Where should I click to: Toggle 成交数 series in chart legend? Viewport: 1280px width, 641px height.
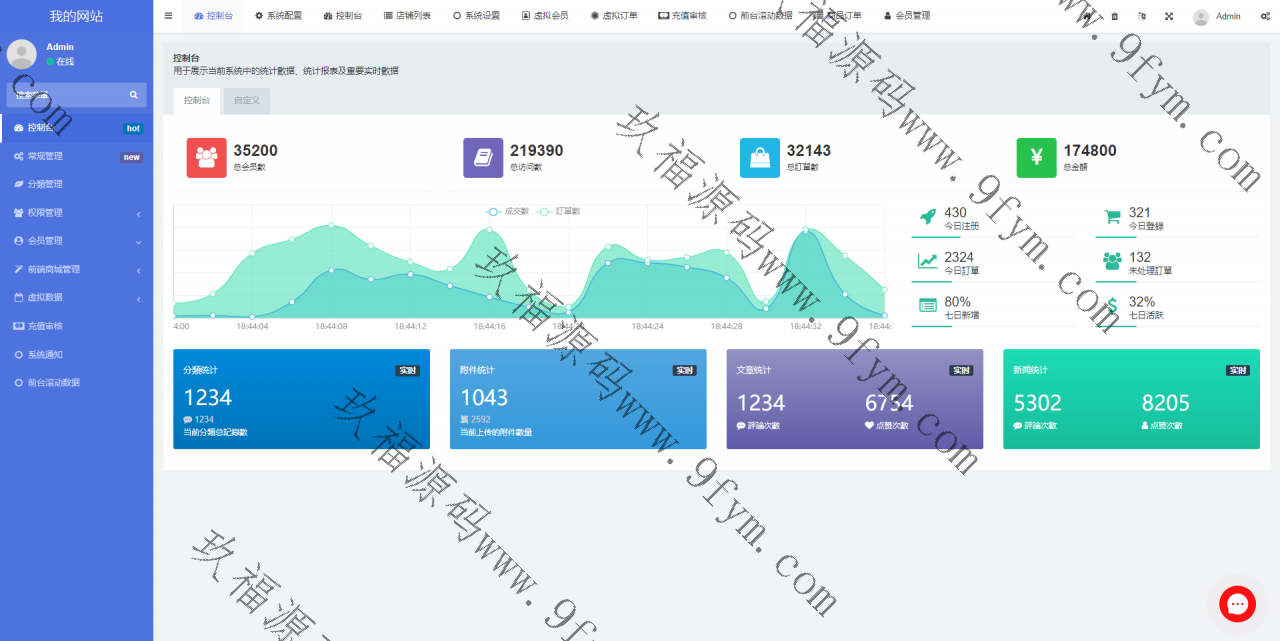508,212
